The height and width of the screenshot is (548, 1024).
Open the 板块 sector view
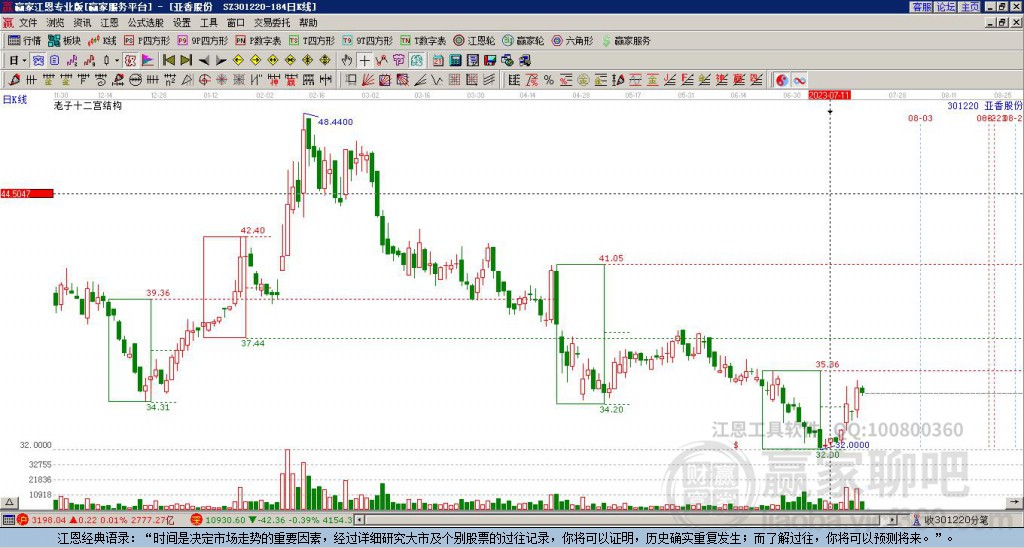65,40
